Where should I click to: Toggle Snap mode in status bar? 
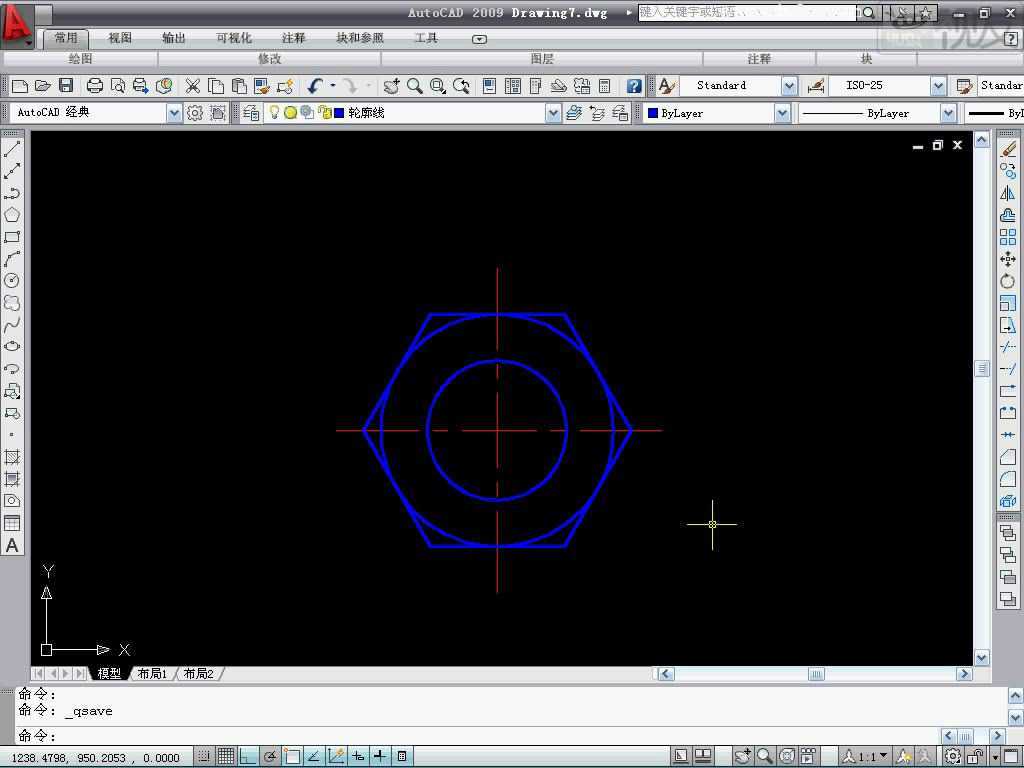pos(204,756)
